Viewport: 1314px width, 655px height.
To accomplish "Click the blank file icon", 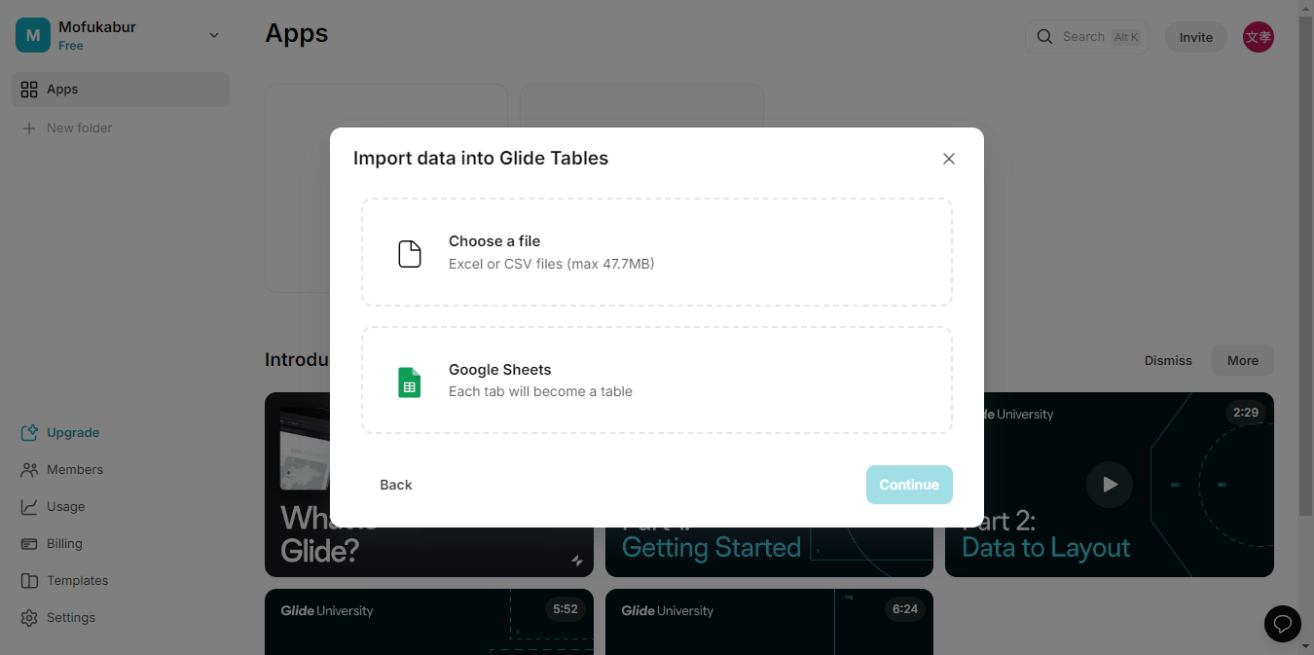I will click(x=410, y=254).
